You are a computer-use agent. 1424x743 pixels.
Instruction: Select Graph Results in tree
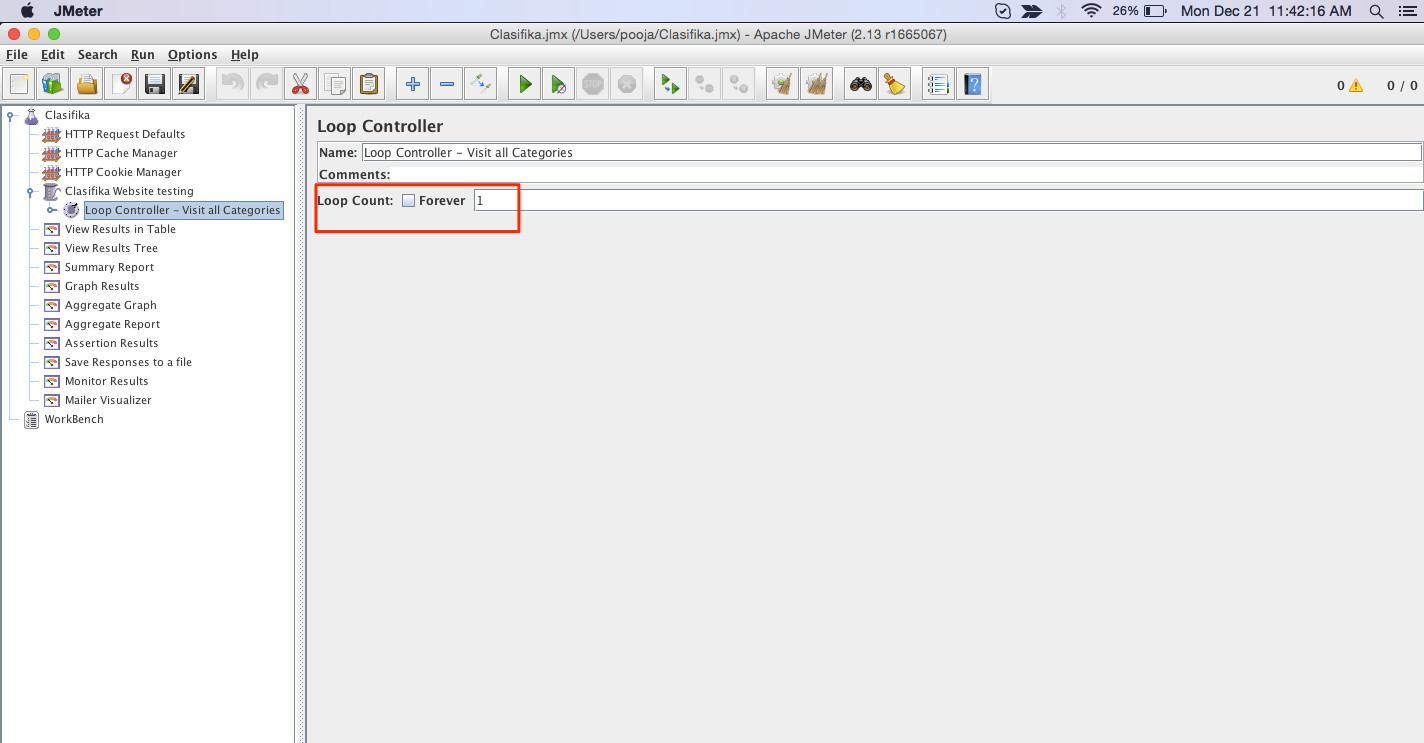click(x=102, y=286)
